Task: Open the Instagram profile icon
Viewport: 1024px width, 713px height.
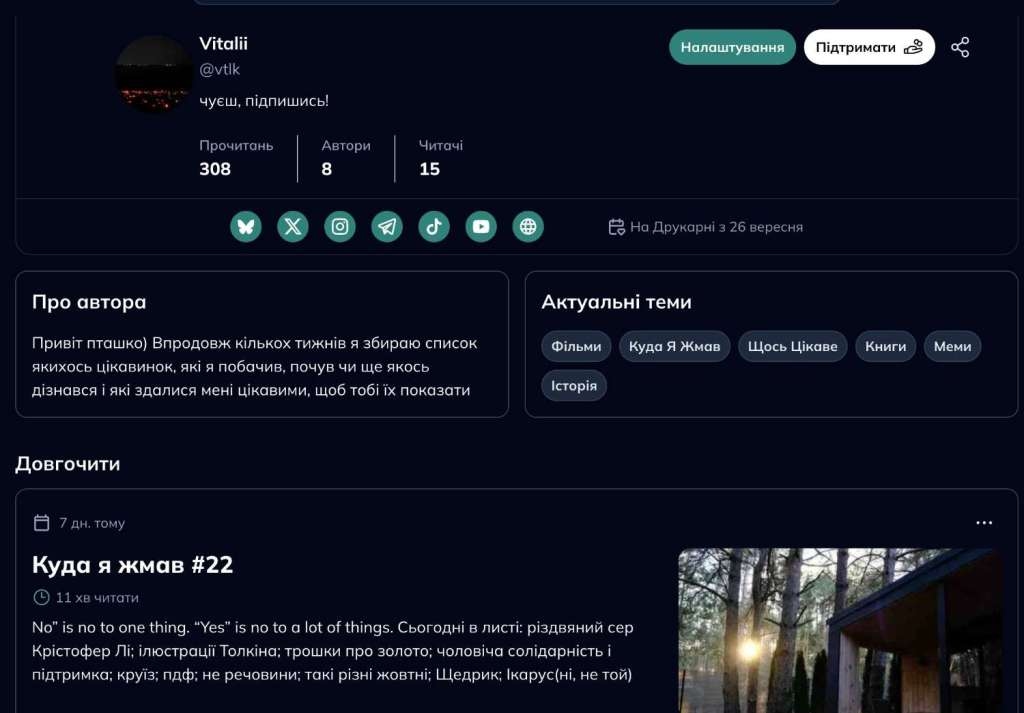Action: (x=340, y=227)
